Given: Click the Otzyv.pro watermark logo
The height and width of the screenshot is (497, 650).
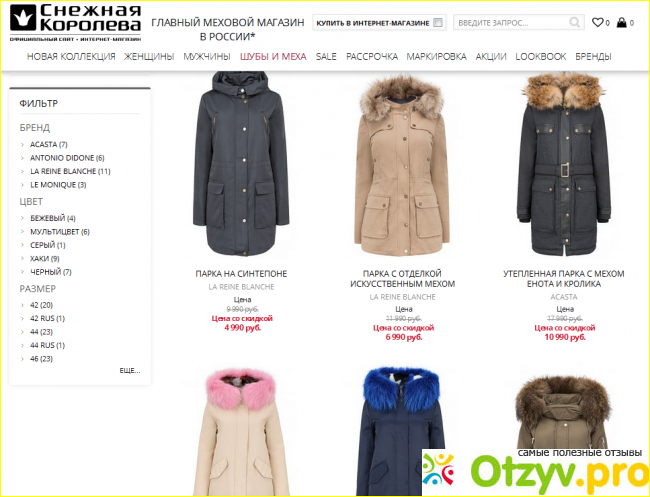Looking at the screenshot, I should point(536,472).
